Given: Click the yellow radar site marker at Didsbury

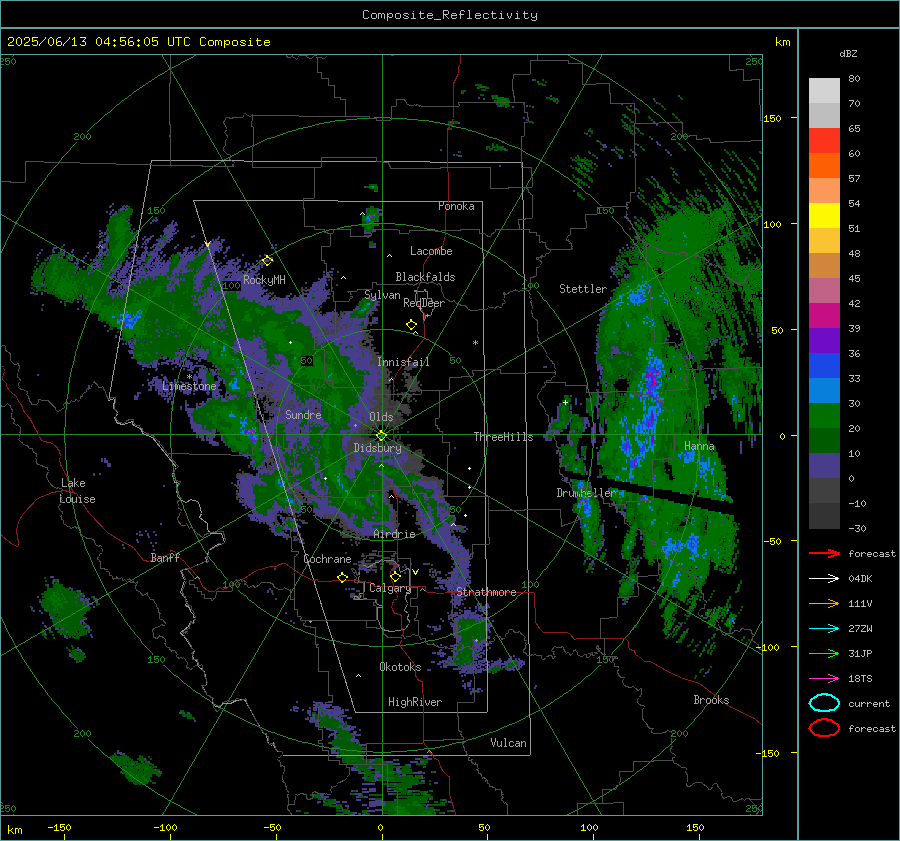Looking at the screenshot, I should click(x=381, y=436).
